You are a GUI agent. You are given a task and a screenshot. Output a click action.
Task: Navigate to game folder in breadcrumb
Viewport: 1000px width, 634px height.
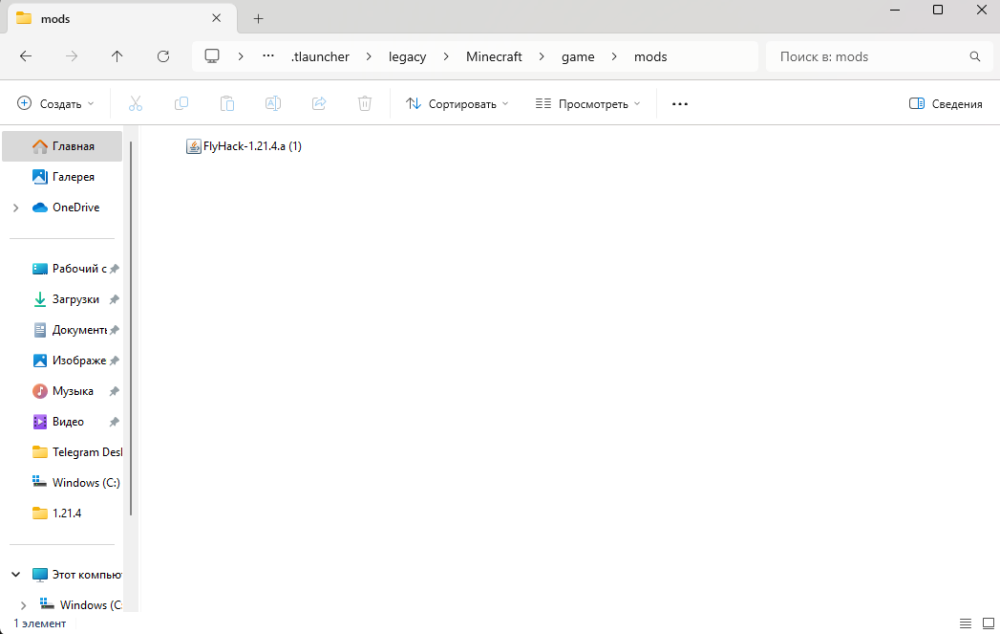(578, 57)
